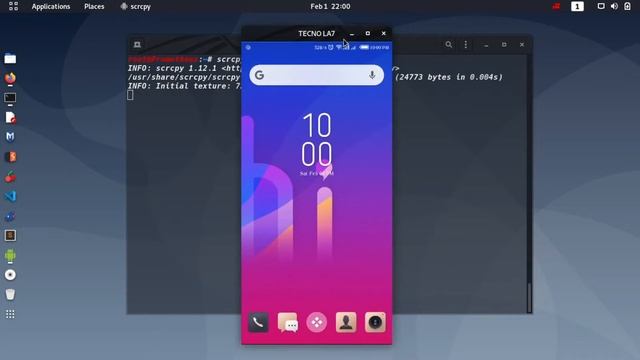Open the Messages app on phone dock

pos(288,323)
